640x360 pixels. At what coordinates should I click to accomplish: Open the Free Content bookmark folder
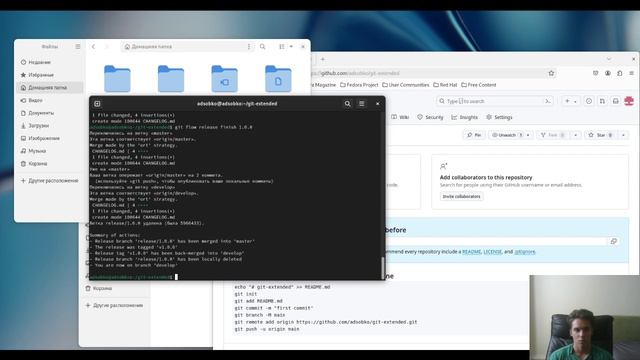point(479,85)
